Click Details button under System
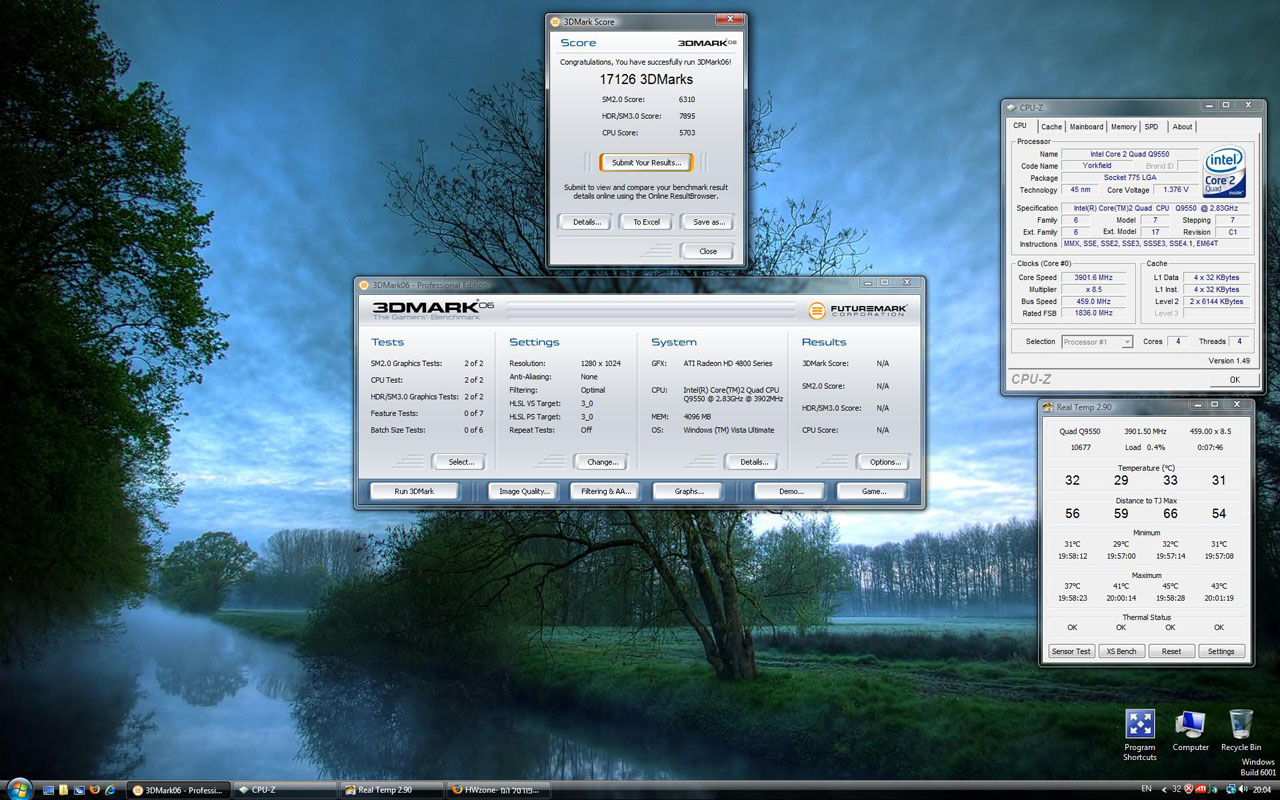The image size is (1280, 800). click(753, 462)
